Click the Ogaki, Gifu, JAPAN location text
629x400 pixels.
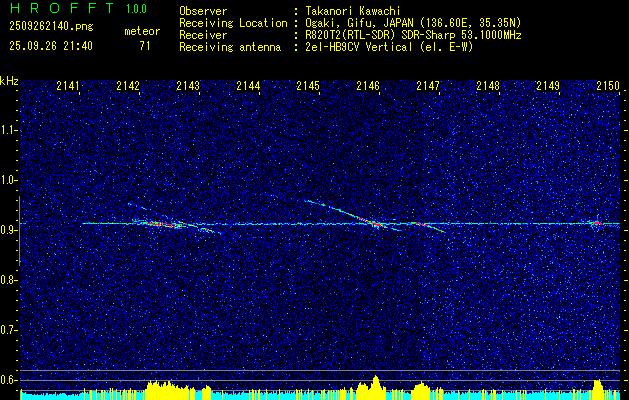tap(413, 23)
